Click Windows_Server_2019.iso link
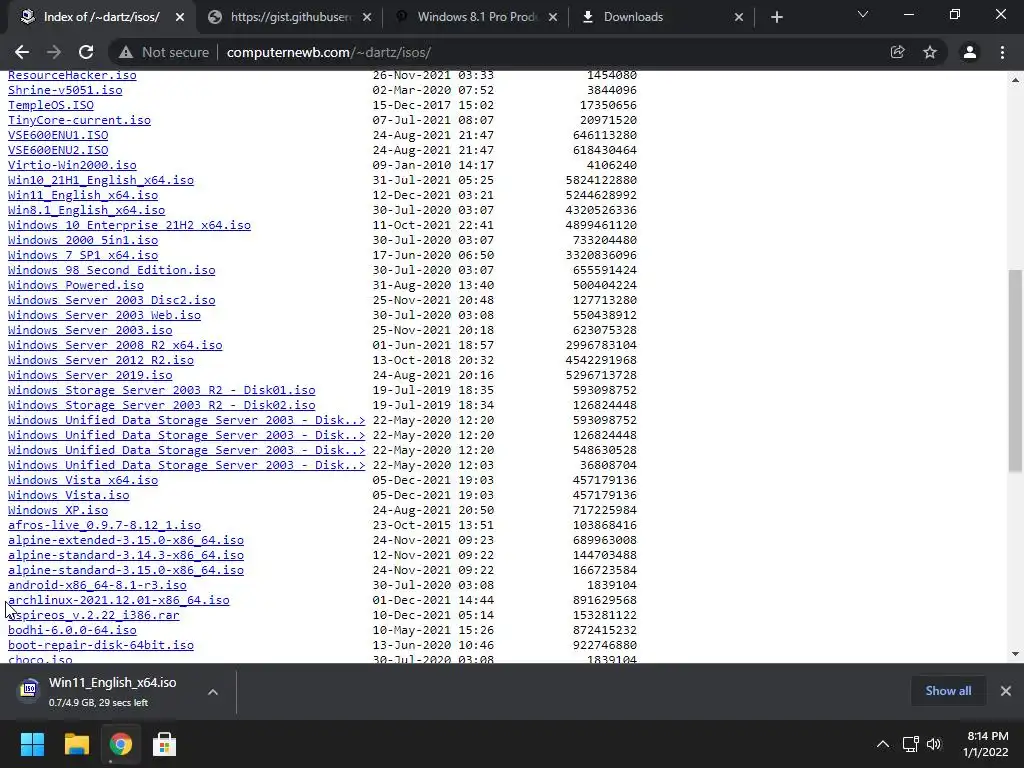This screenshot has width=1024, height=768. pyautogui.click(x=90, y=376)
